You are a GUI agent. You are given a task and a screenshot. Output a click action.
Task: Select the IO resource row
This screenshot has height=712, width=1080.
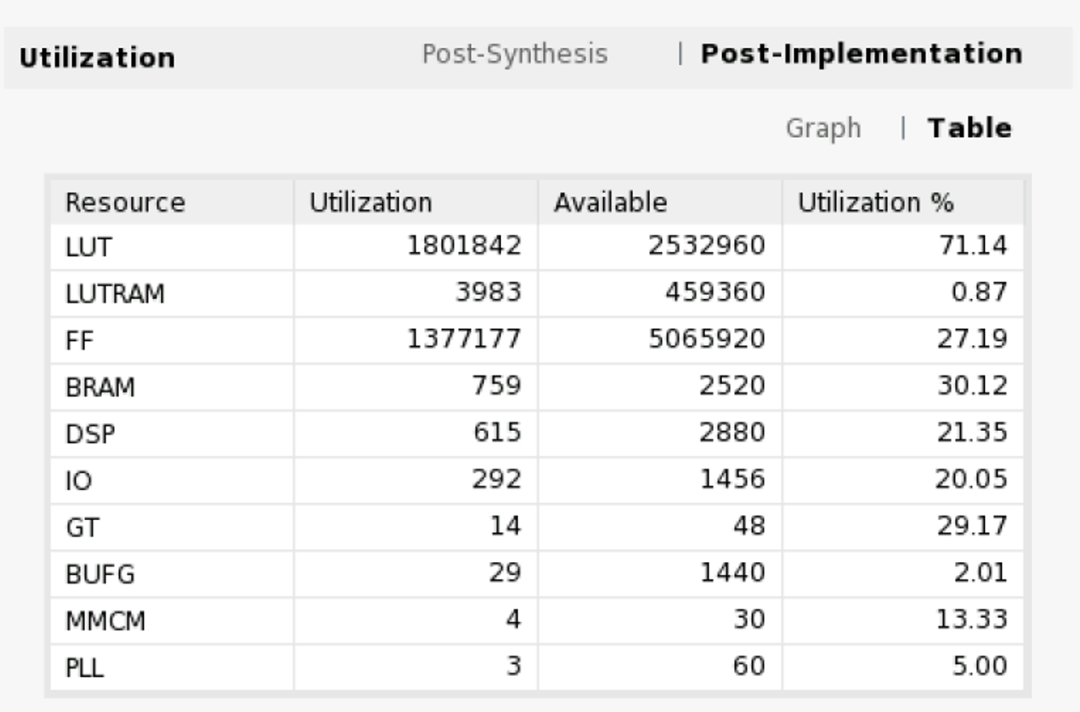pyautogui.click(x=78, y=481)
